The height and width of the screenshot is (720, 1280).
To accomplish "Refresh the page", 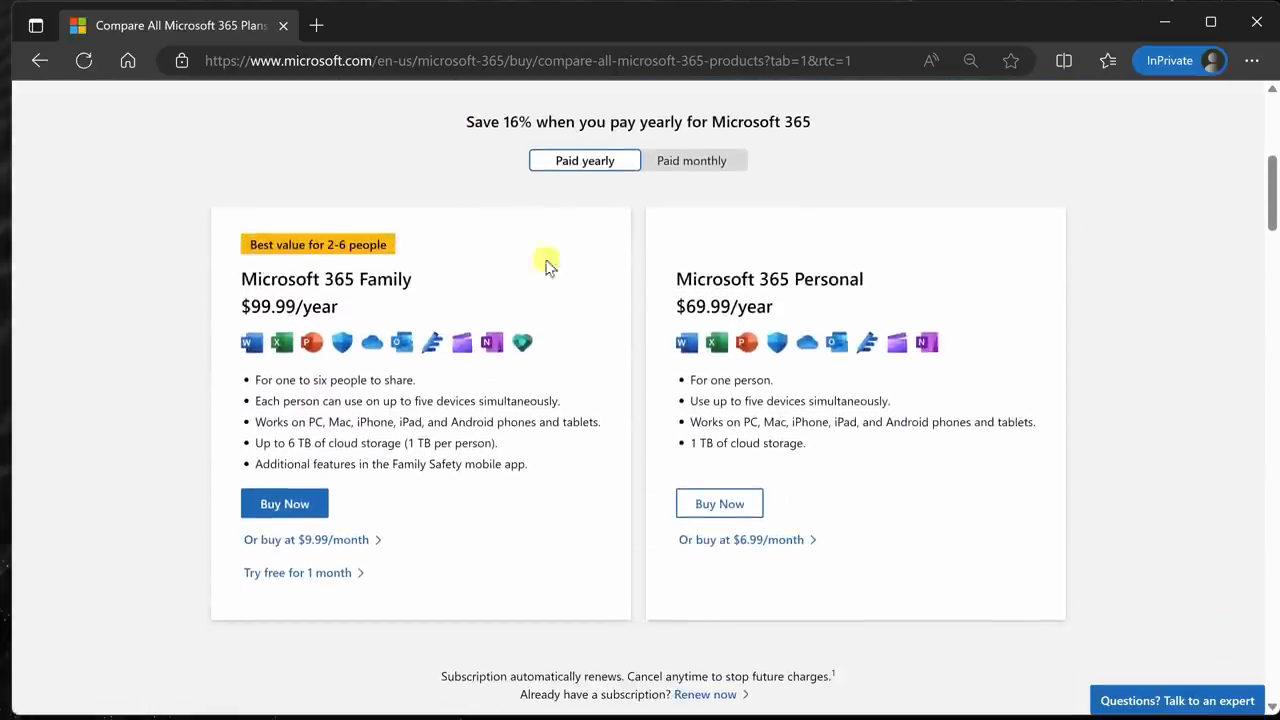I will pos(84,61).
